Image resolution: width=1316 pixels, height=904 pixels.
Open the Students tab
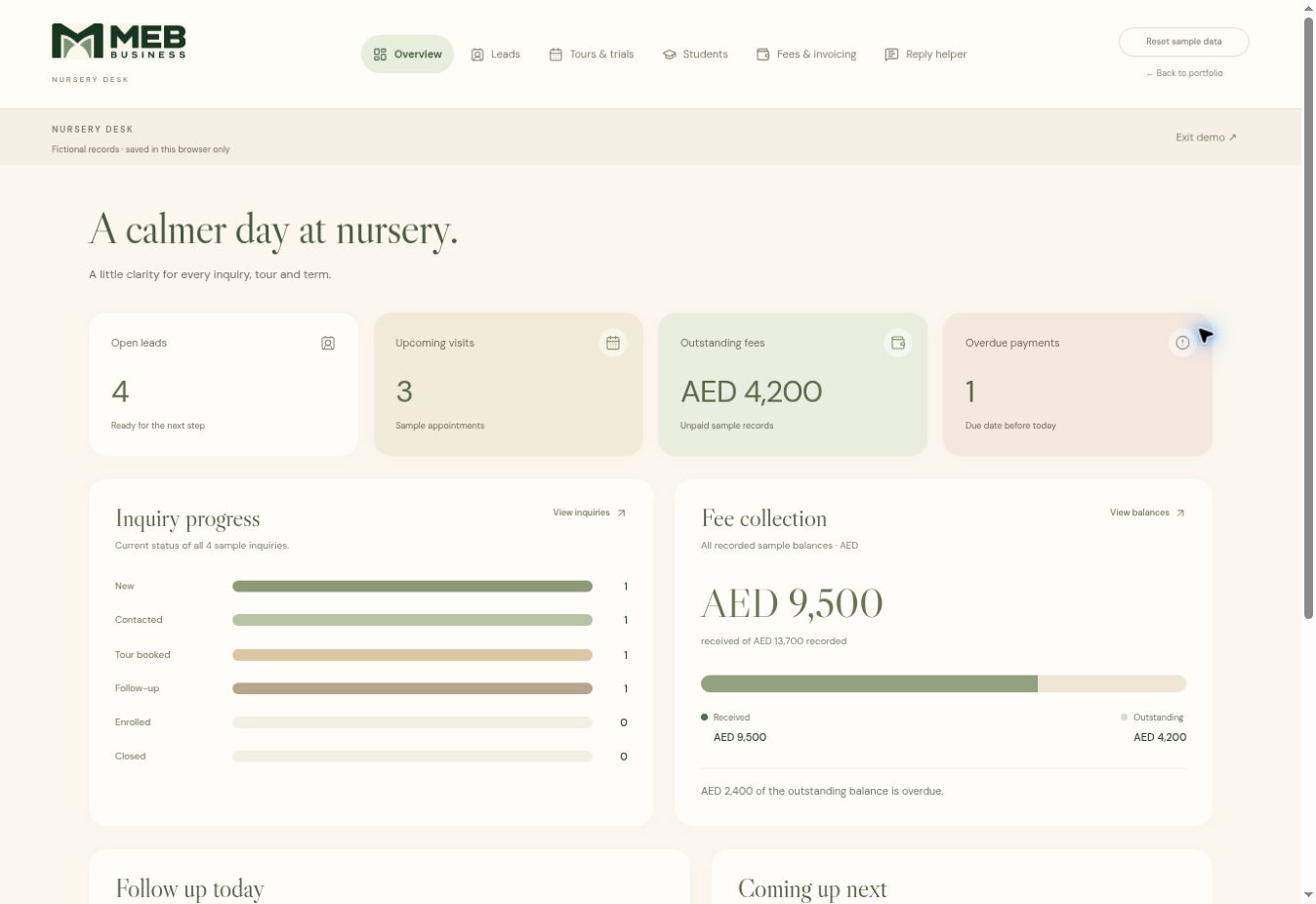point(695,55)
